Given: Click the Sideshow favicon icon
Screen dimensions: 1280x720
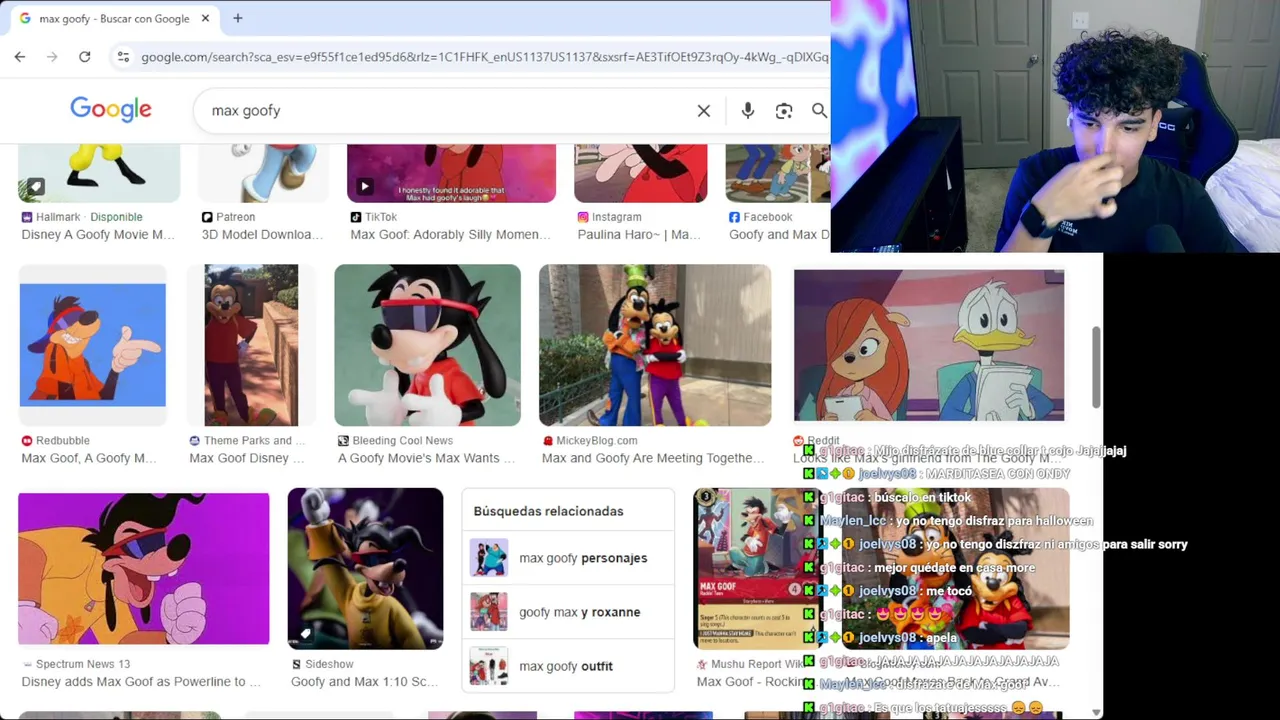Looking at the screenshot, I should point(297,665).
